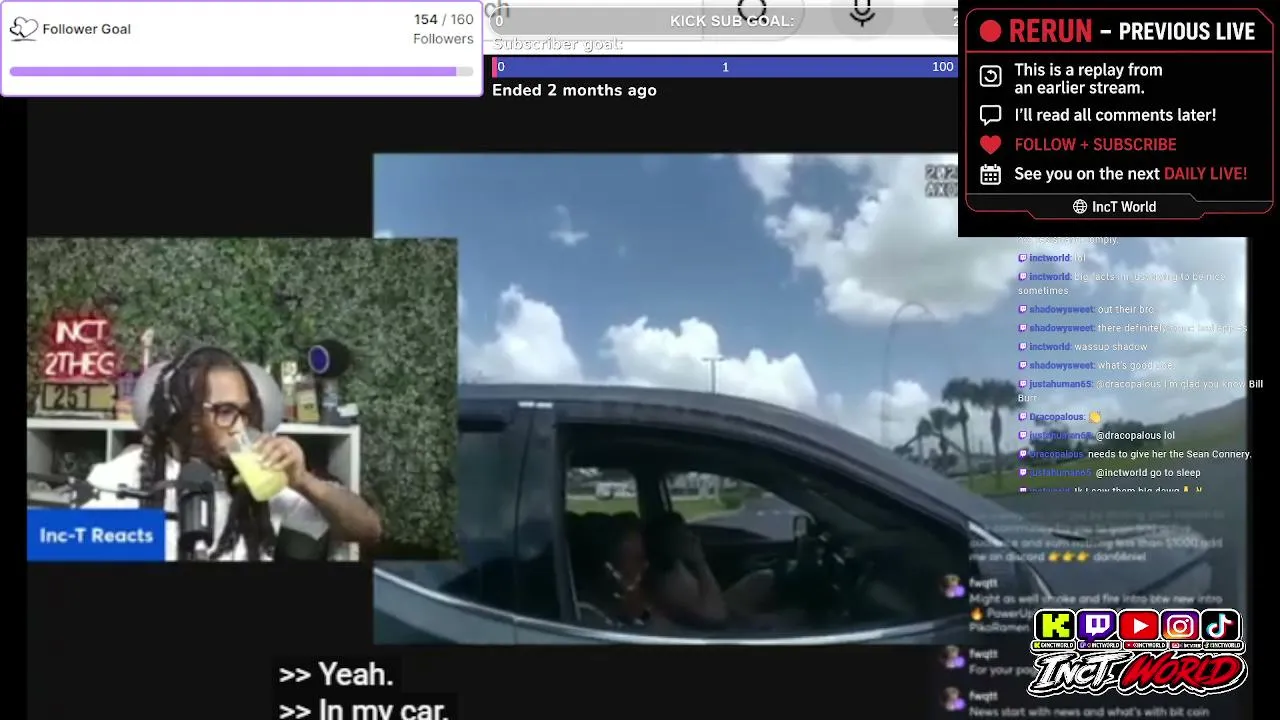Click the 'Follower Goal' title text

coord(87,29)
